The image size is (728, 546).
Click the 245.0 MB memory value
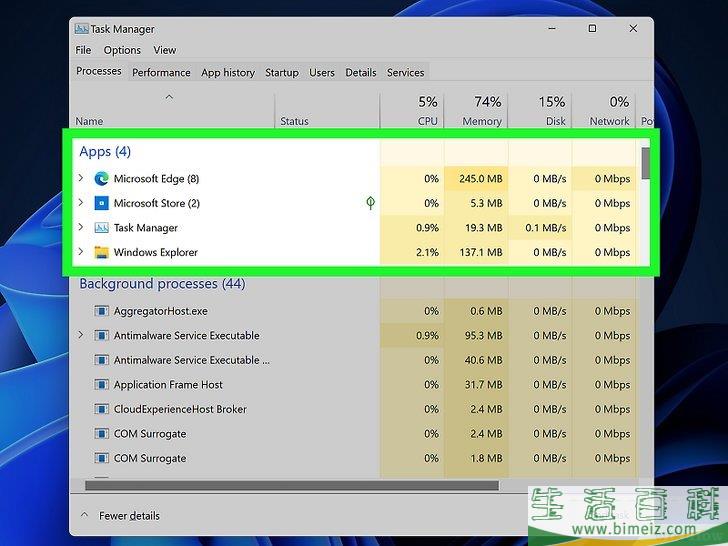(481, 179)
